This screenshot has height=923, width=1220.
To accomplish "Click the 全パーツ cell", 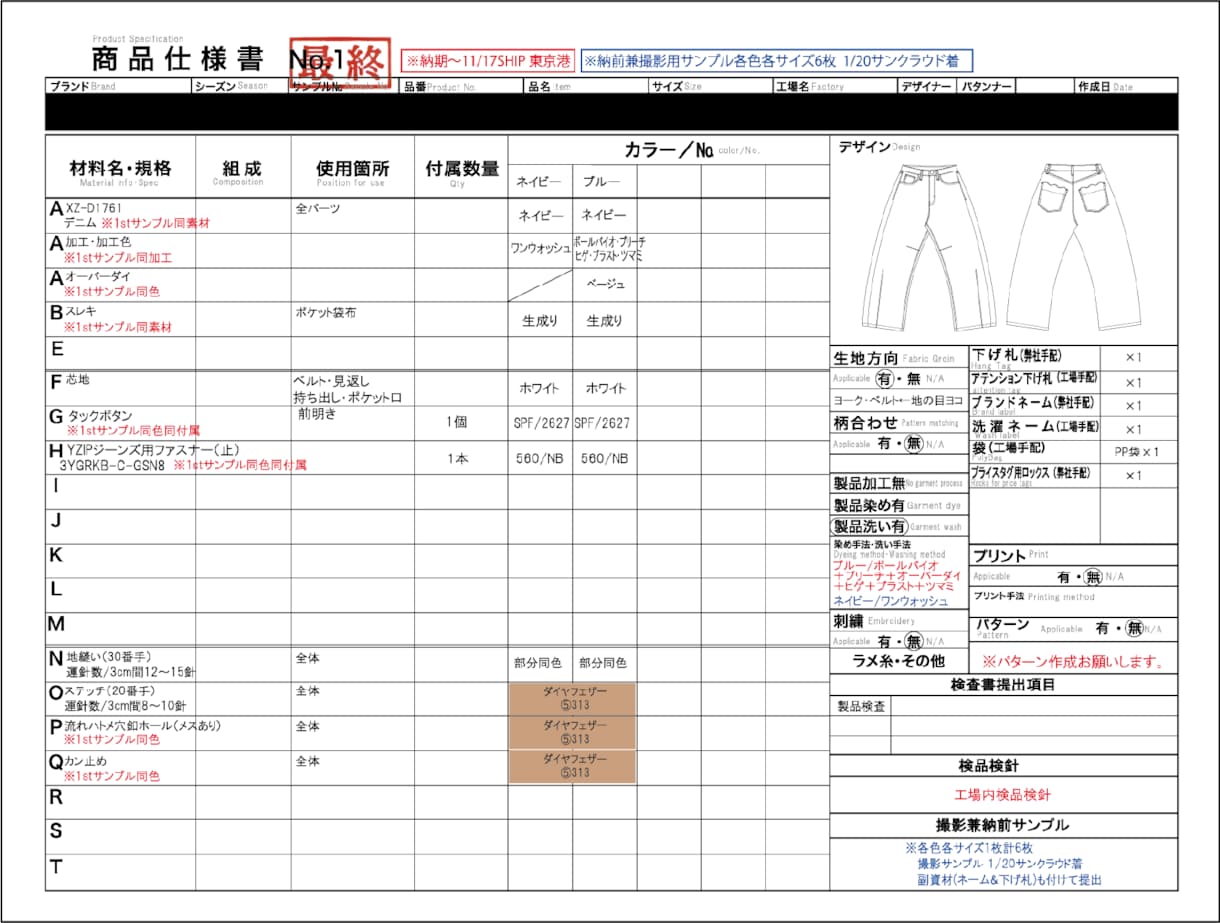I will click(x=318, y=209).
